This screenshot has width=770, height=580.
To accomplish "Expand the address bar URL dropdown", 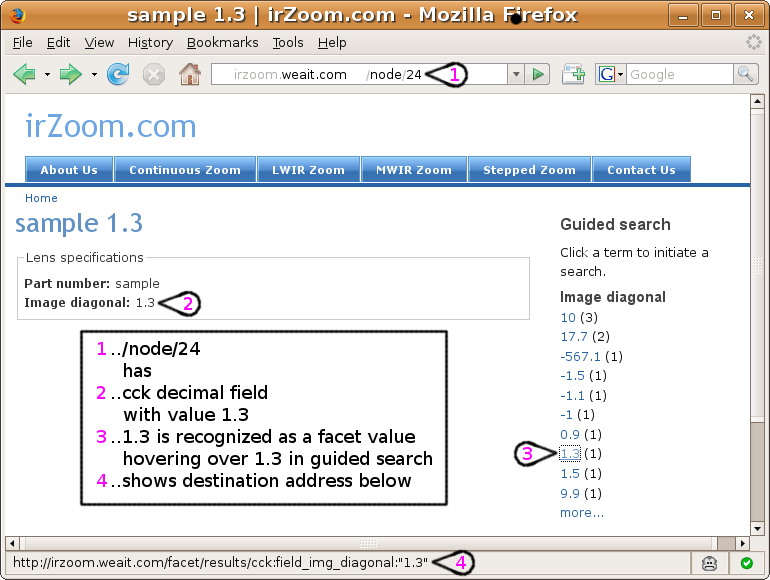I will 516,75.
